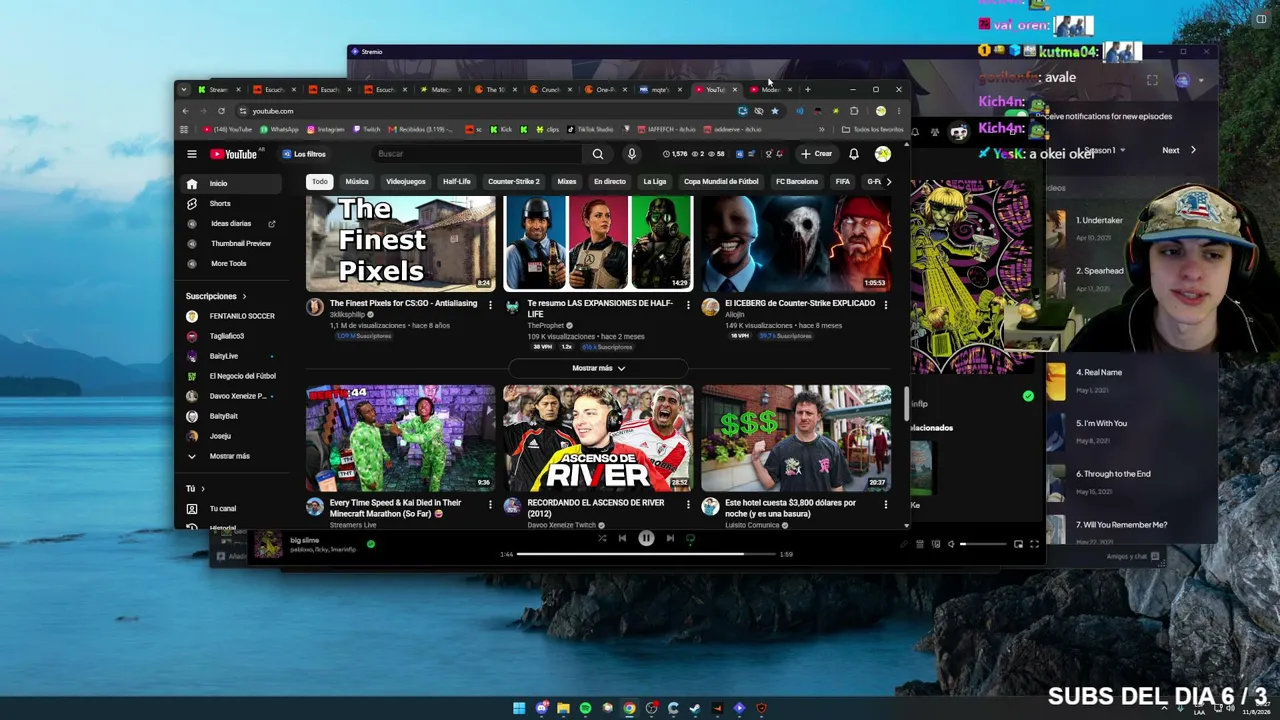Toggle Spotify shuffle
Screen dimensions: 1280x720
pos(602,538)
